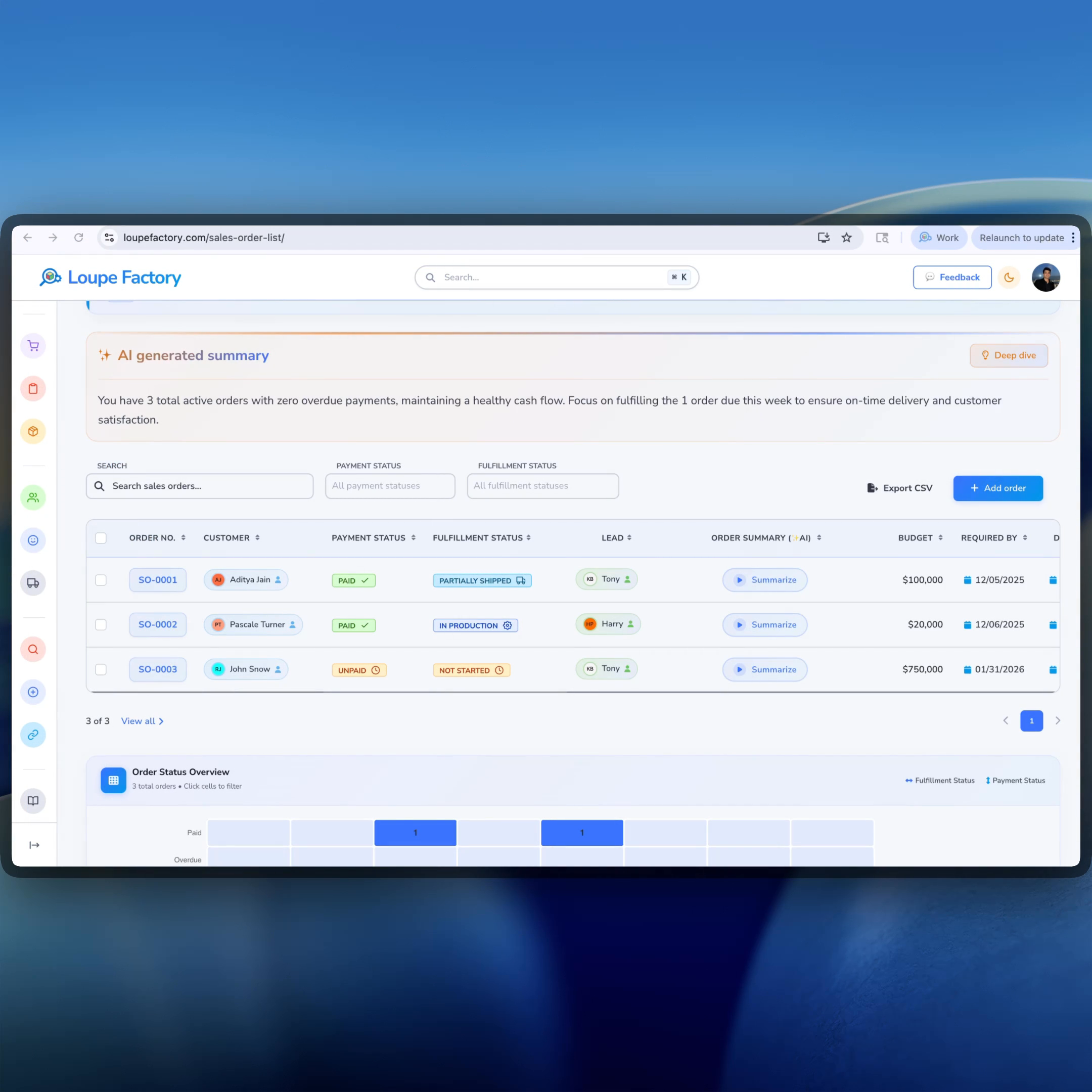Open the chain link sidebar icon
The height and width of the screenshot is (1092, 1092).
(33, 735)
